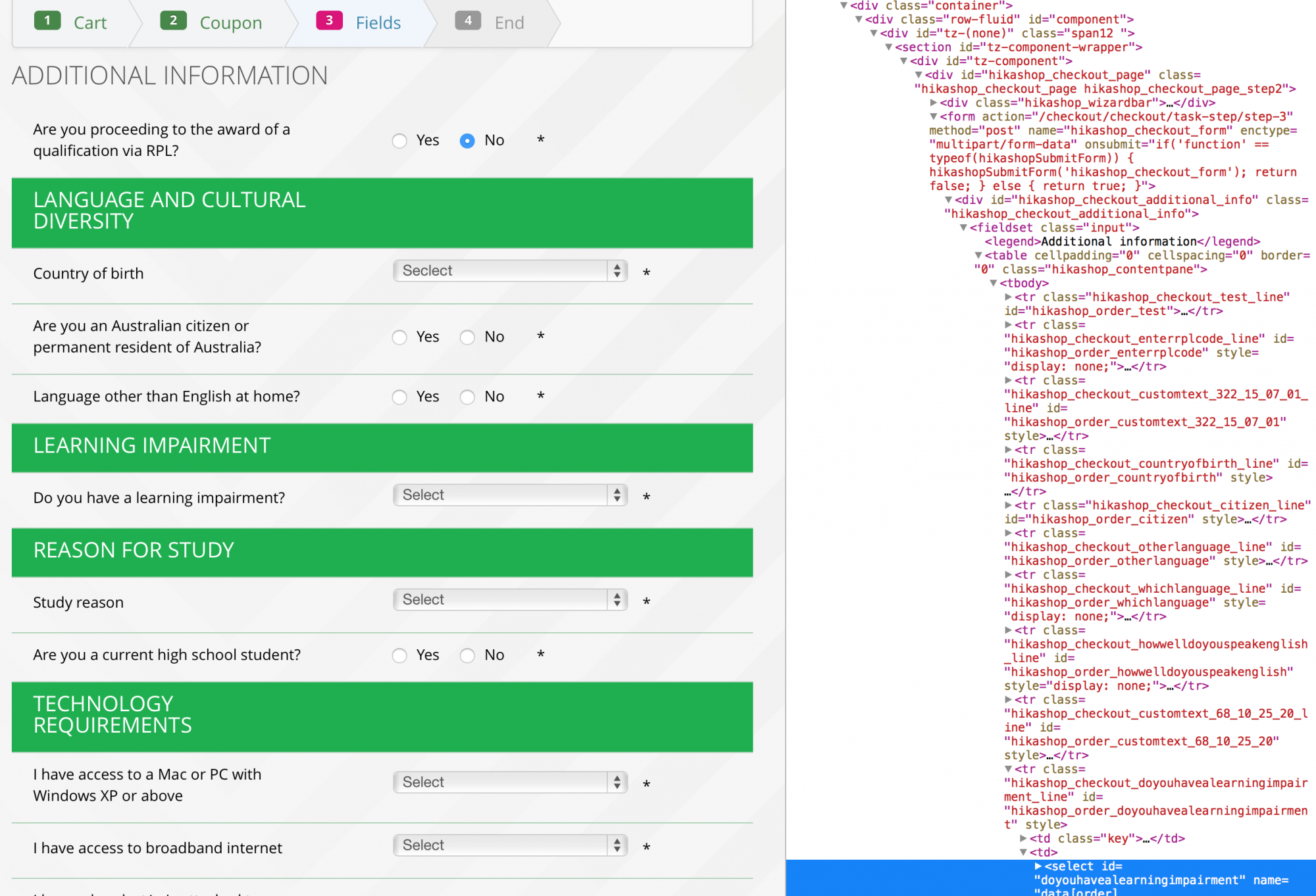Open Mac or PC access dropdown
Screen dimensions: 1316x896
pyautogui.click(x=510, y=782)
